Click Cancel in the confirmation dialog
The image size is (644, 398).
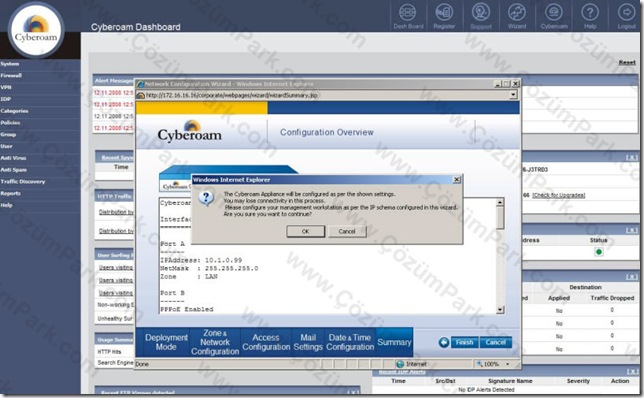coord(347,231)
